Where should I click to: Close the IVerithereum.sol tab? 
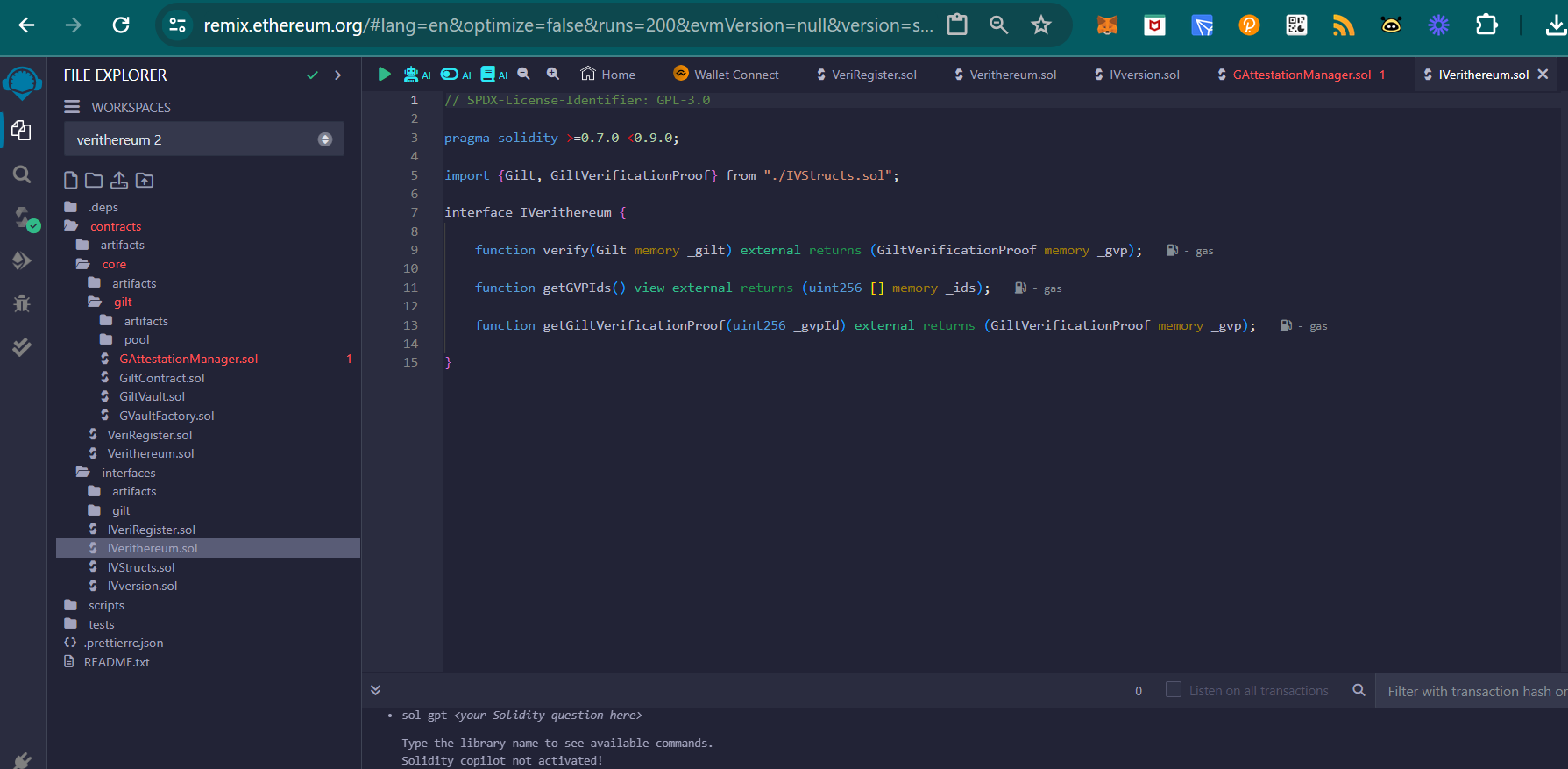tap(1543, 75)
